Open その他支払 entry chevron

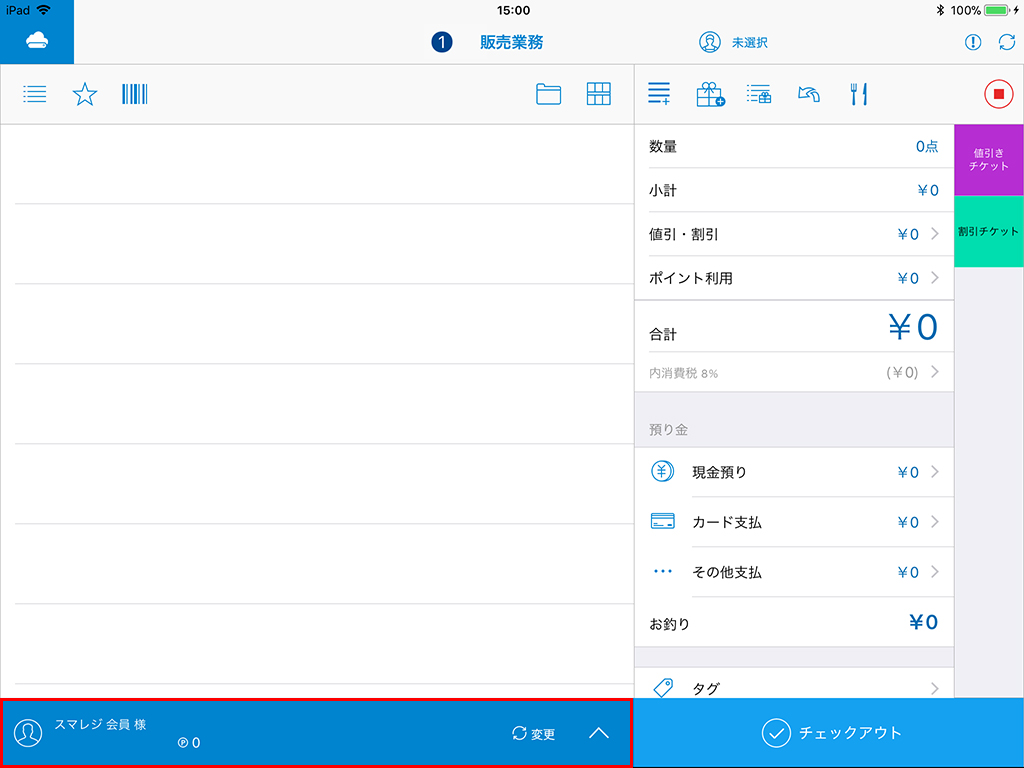pyautogui.click(x=935, y=571)
